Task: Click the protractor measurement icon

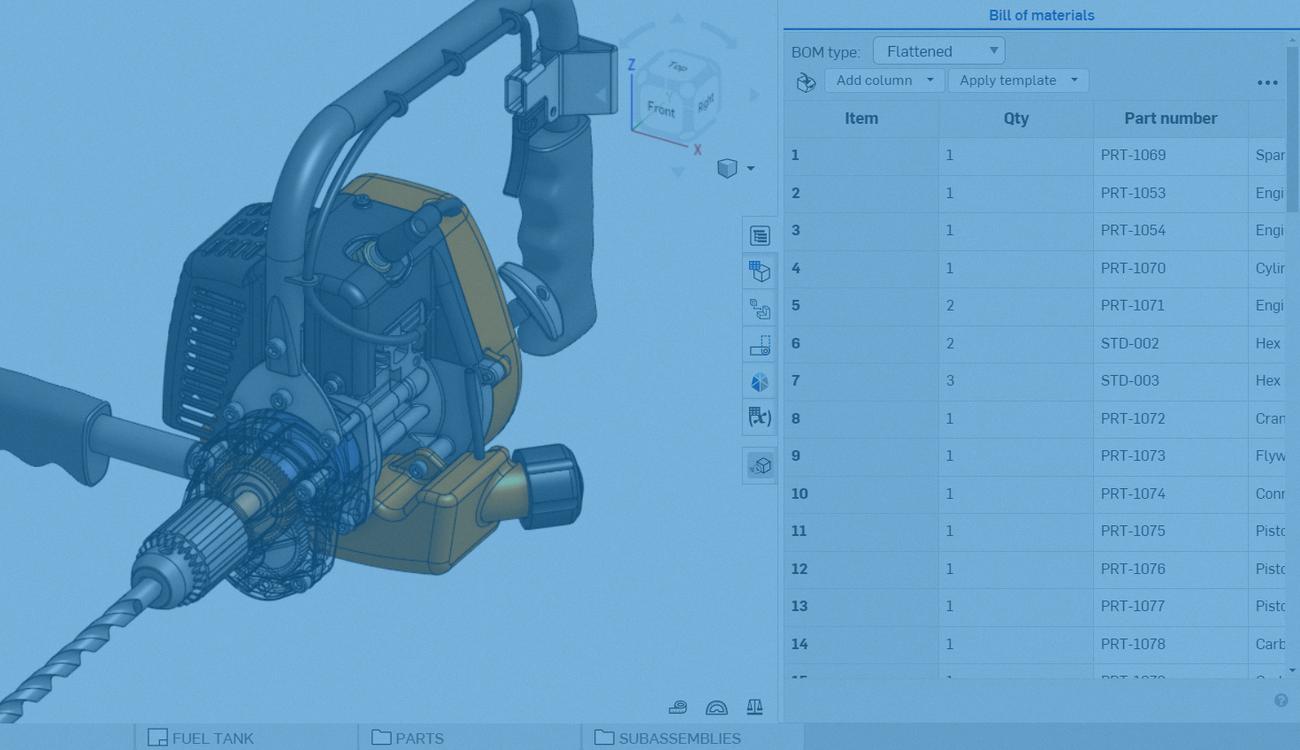Action: tap(718, 707)
